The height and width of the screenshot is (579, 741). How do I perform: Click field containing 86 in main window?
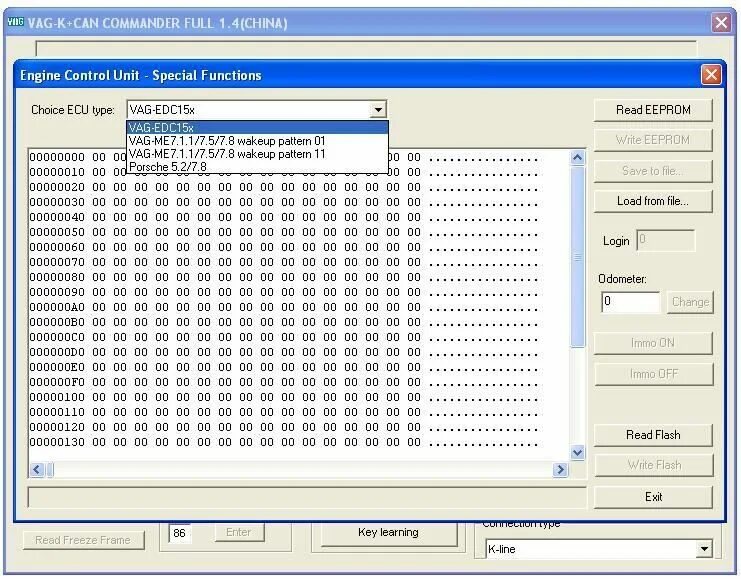point(180,534)
